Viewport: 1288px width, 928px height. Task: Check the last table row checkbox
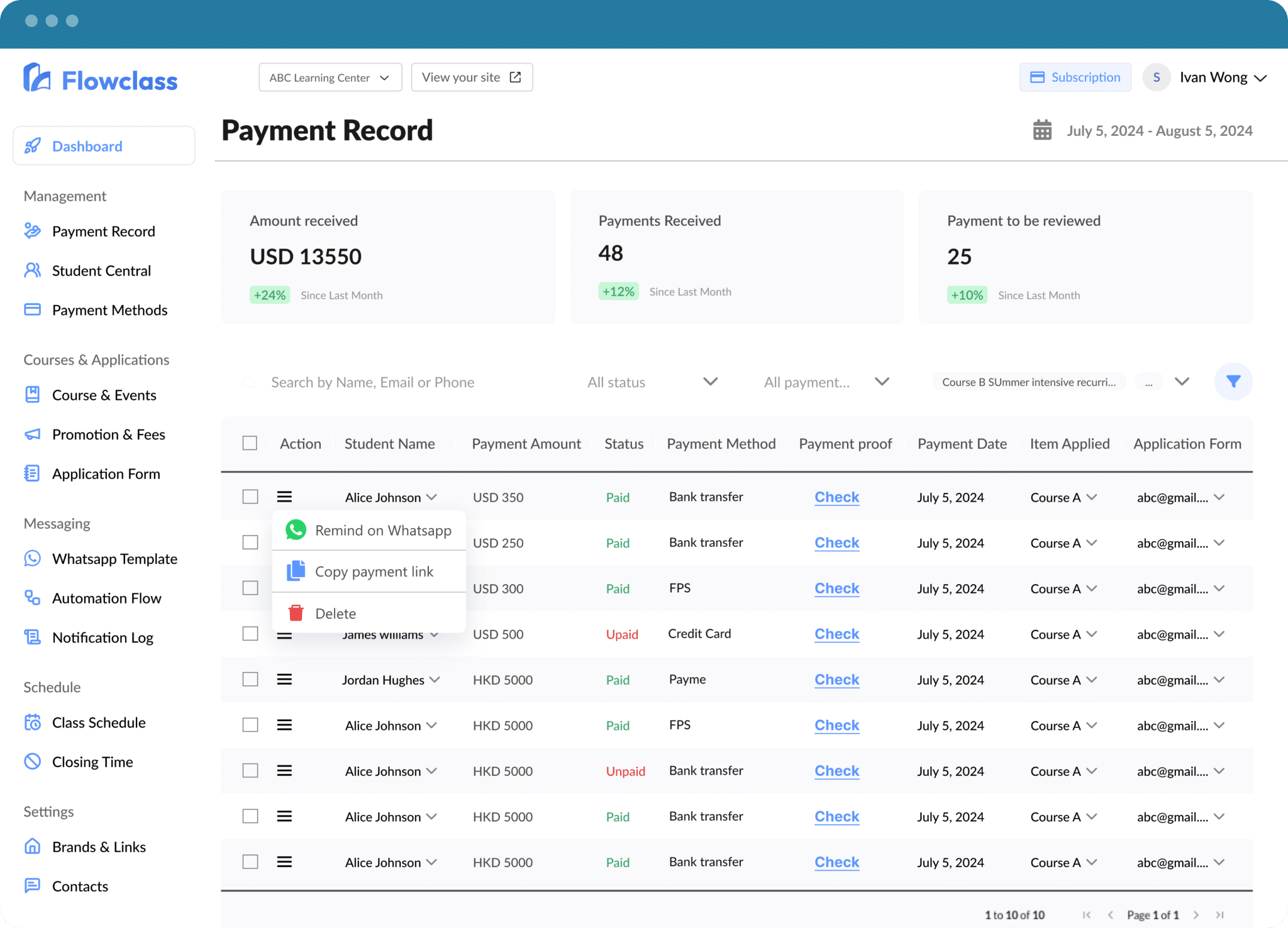(250, 861)
